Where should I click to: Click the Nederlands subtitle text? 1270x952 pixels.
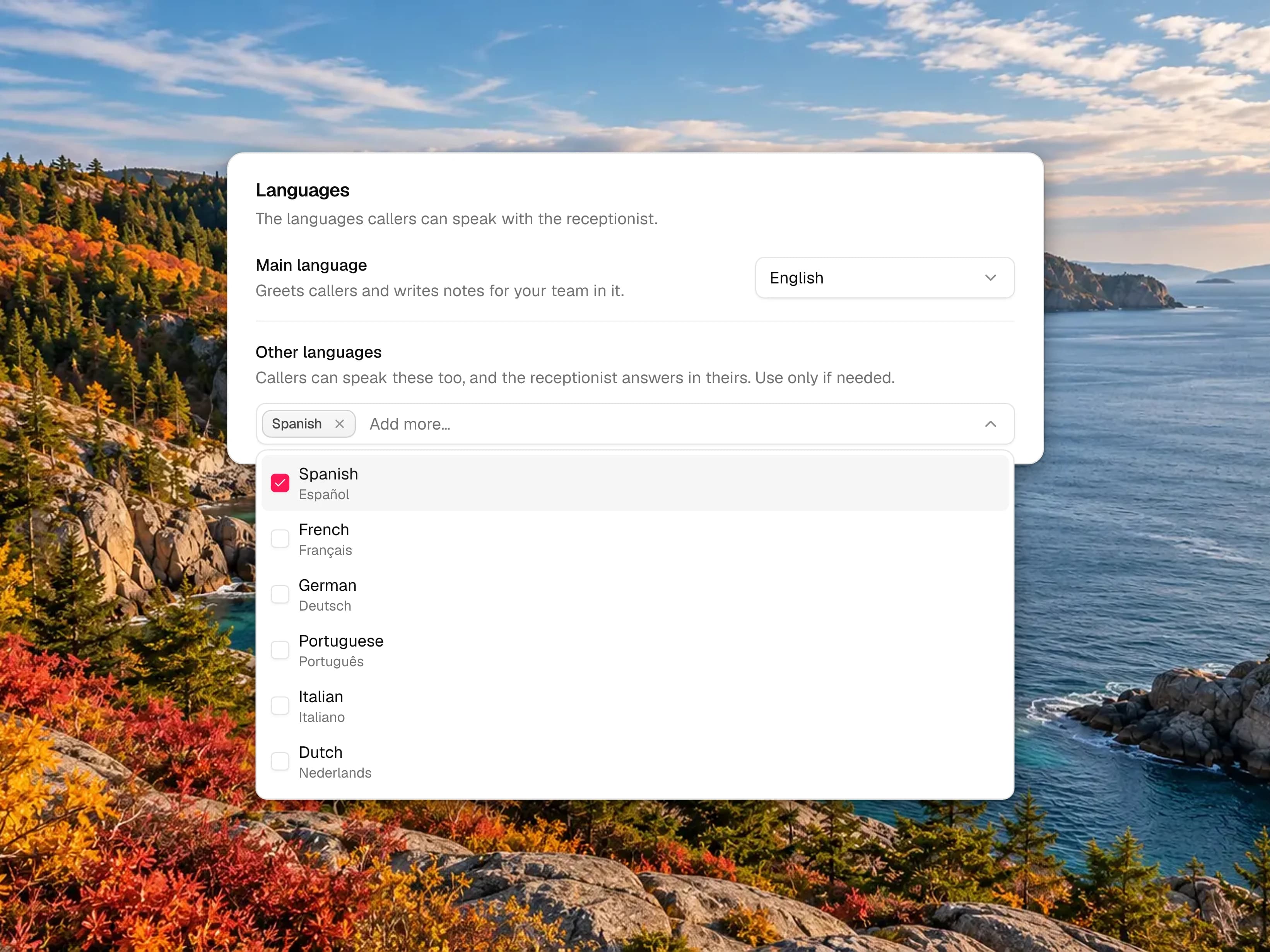(x=335, y=773)
